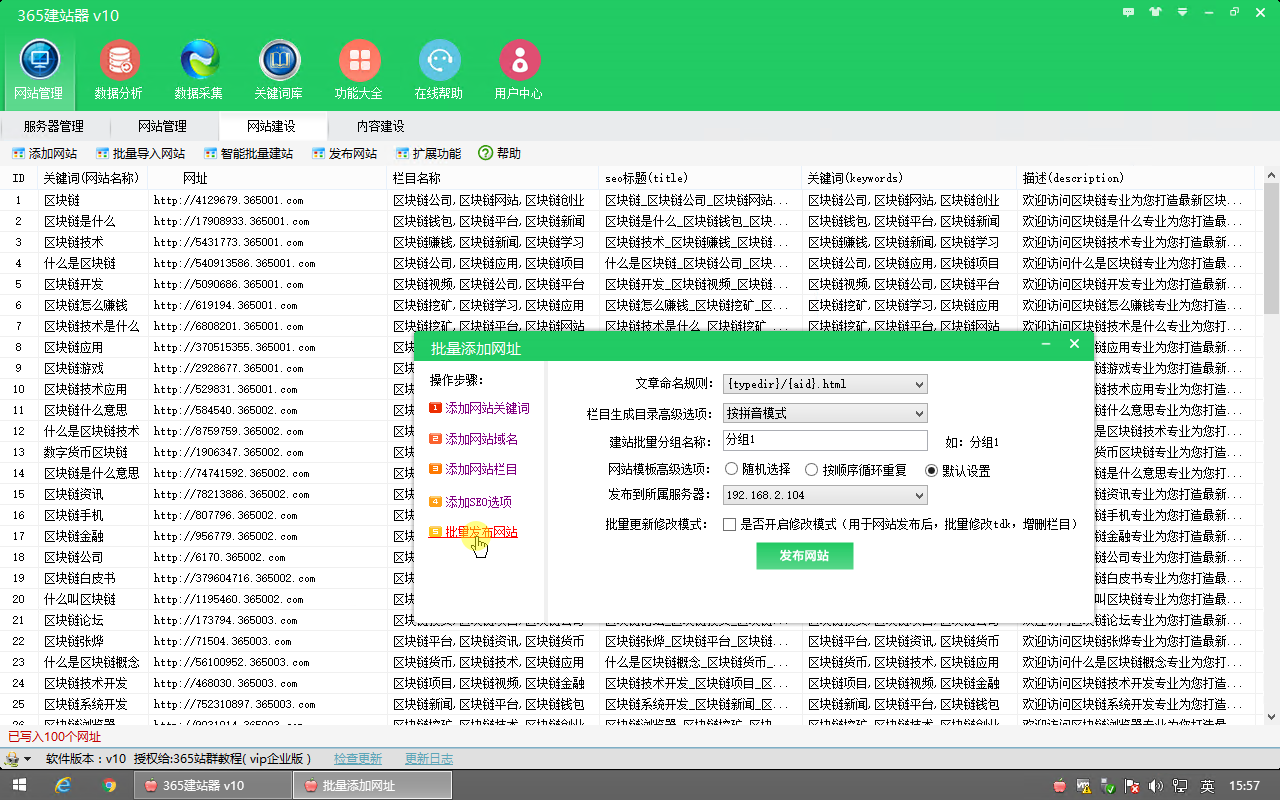Open the title bar dropdown menu icon
Image resolution: width=1280 pixels, height=800 pixels.
click(x=1183, y=13)
